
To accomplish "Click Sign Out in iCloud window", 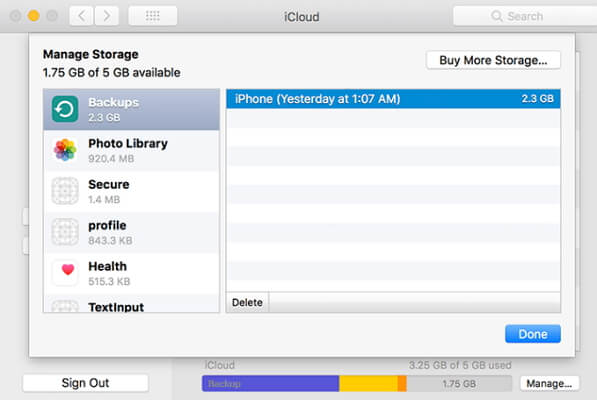I will [85, 383].
